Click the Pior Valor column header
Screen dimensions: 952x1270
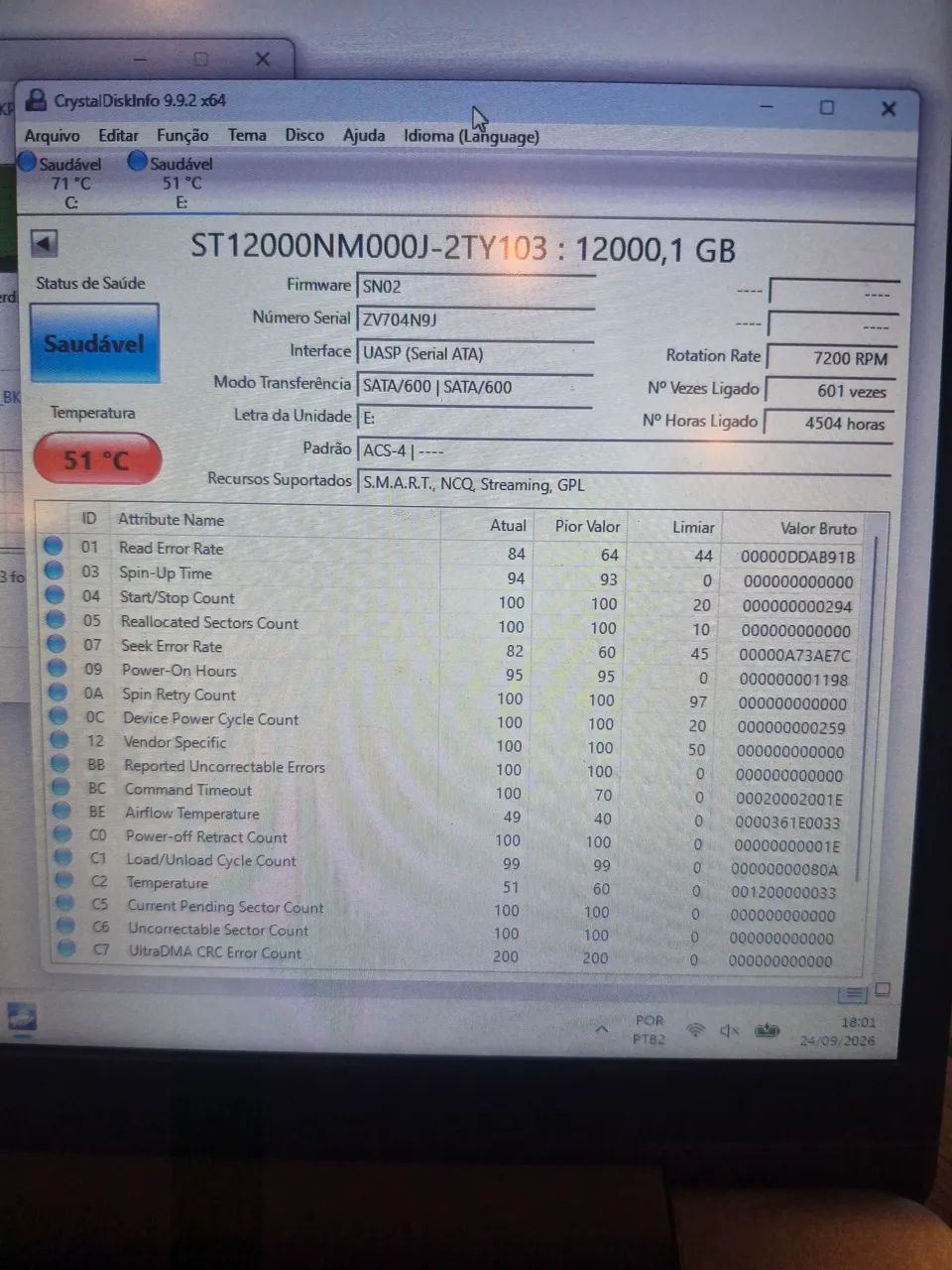pos(587,526)
